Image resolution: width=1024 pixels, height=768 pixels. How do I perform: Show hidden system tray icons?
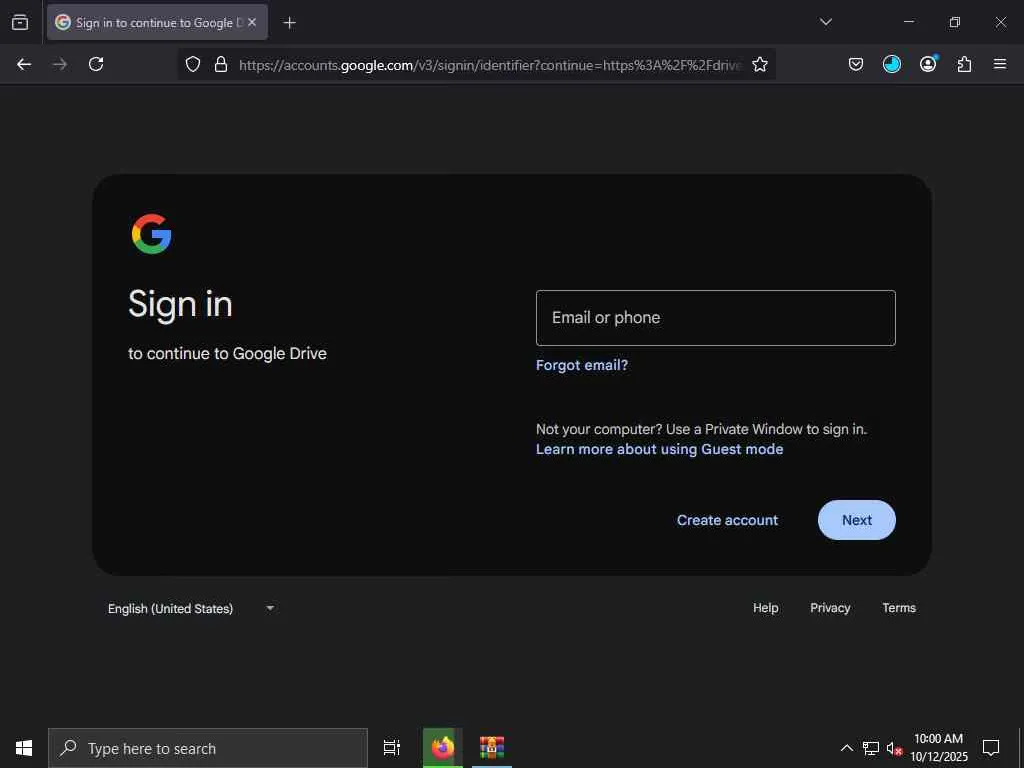pyautogui.click(x=846, y=748)
